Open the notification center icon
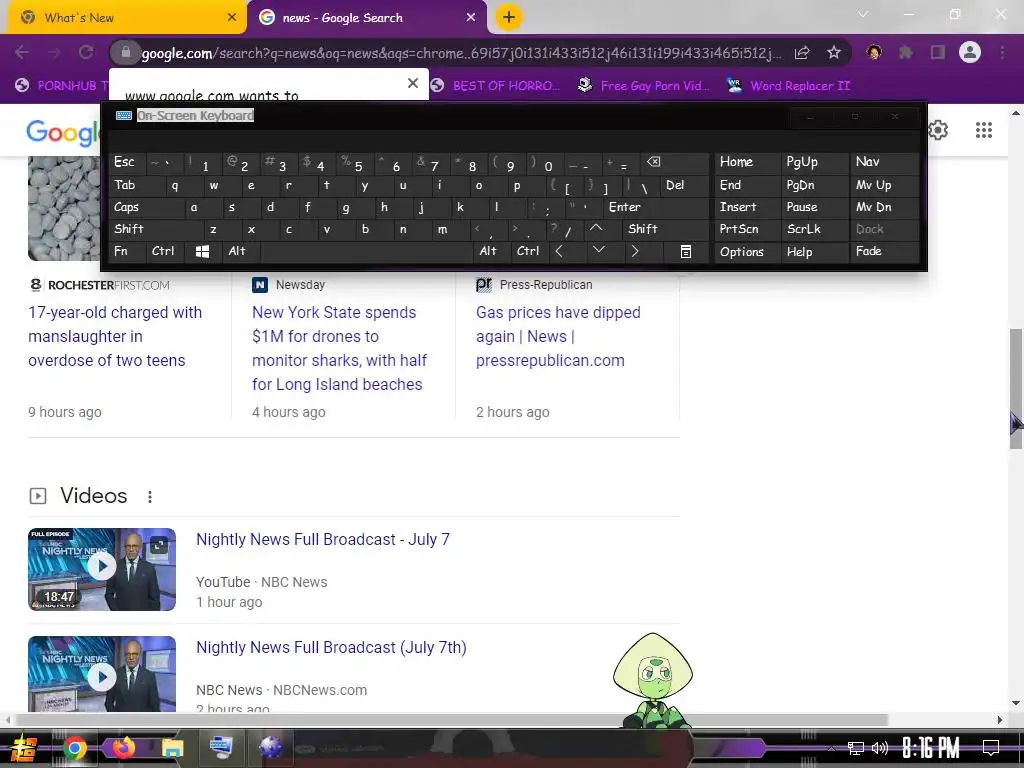This screenshot has height=768, width=1024. 991,748
